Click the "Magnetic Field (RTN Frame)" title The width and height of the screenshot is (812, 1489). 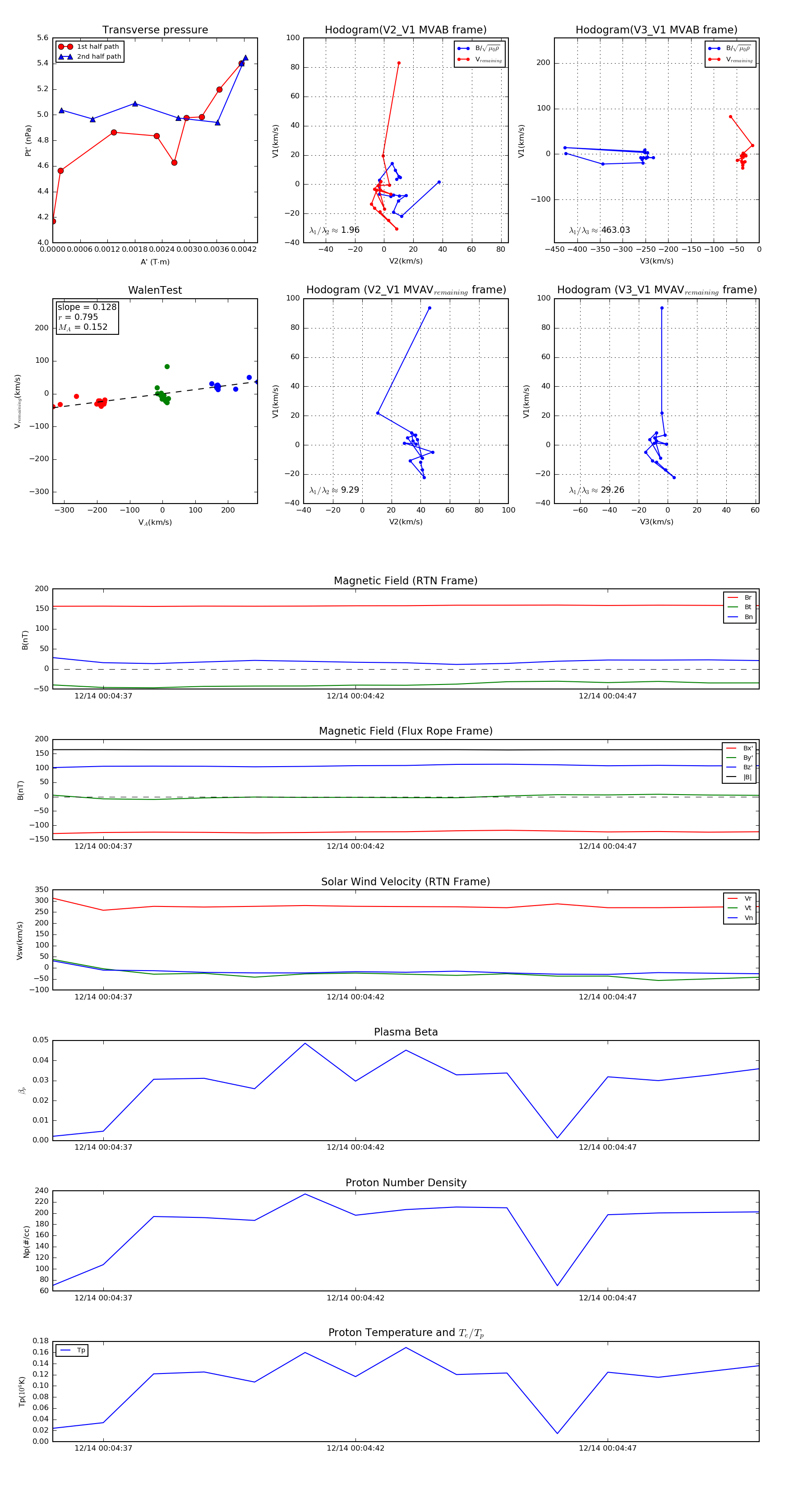406,580
